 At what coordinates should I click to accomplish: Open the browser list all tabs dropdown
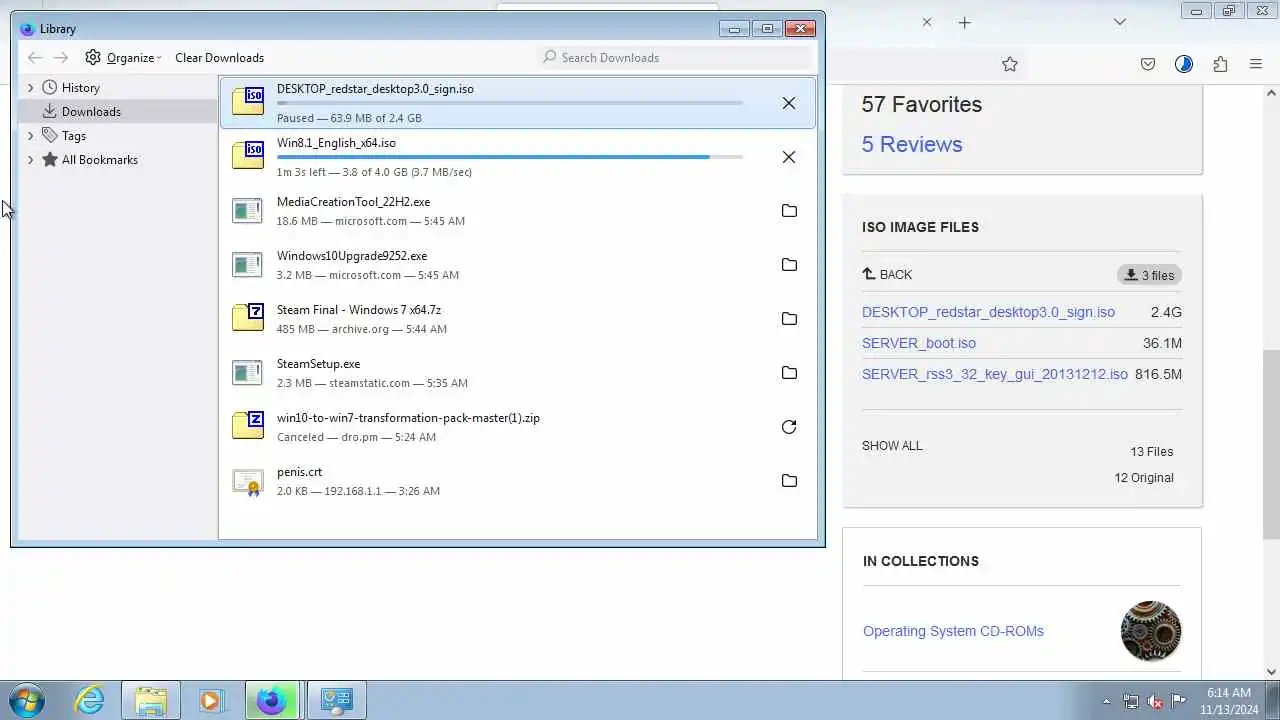(x=1120, y=22)
